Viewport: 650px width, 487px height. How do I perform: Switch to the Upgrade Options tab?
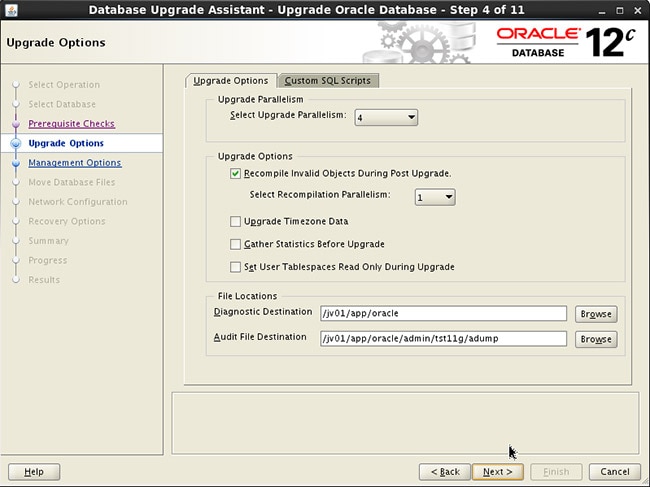[230, 80]
